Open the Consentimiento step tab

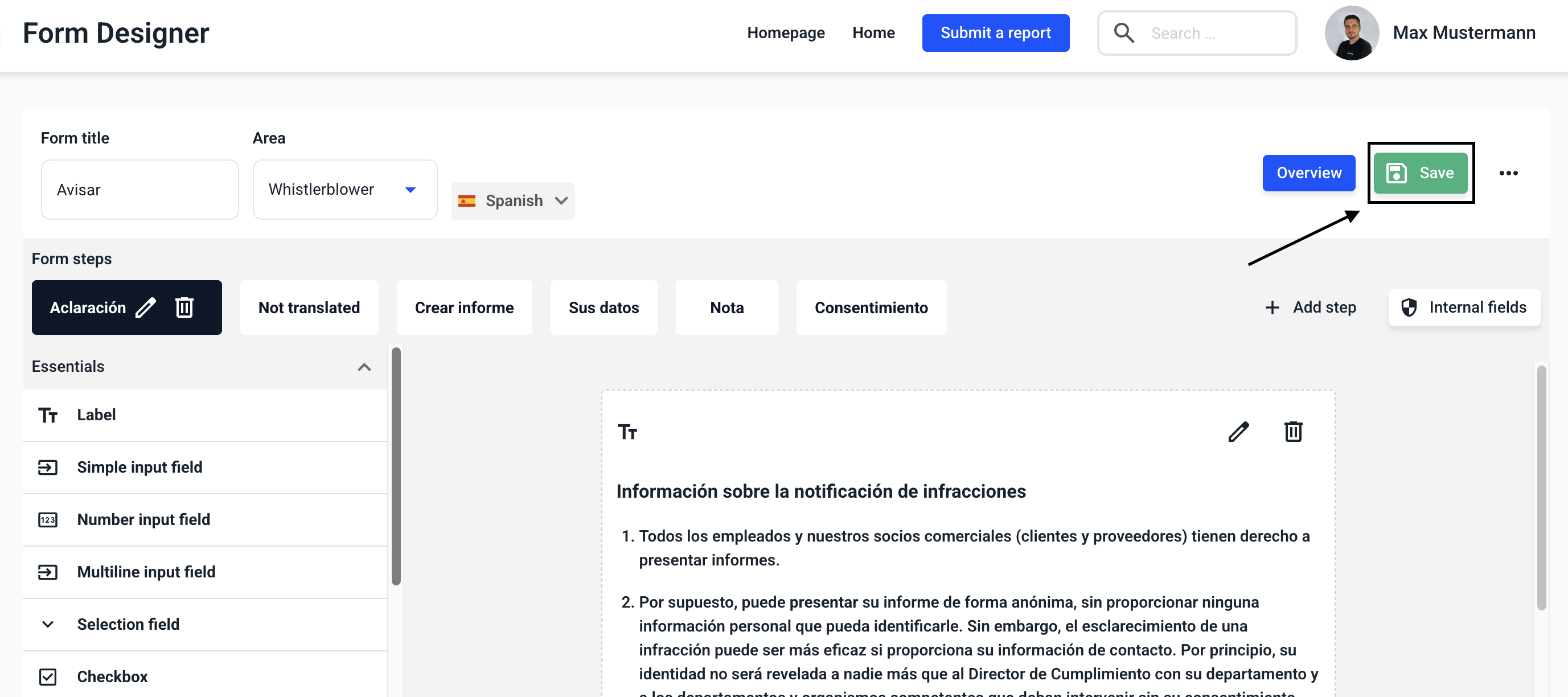(x=871, y=307)
